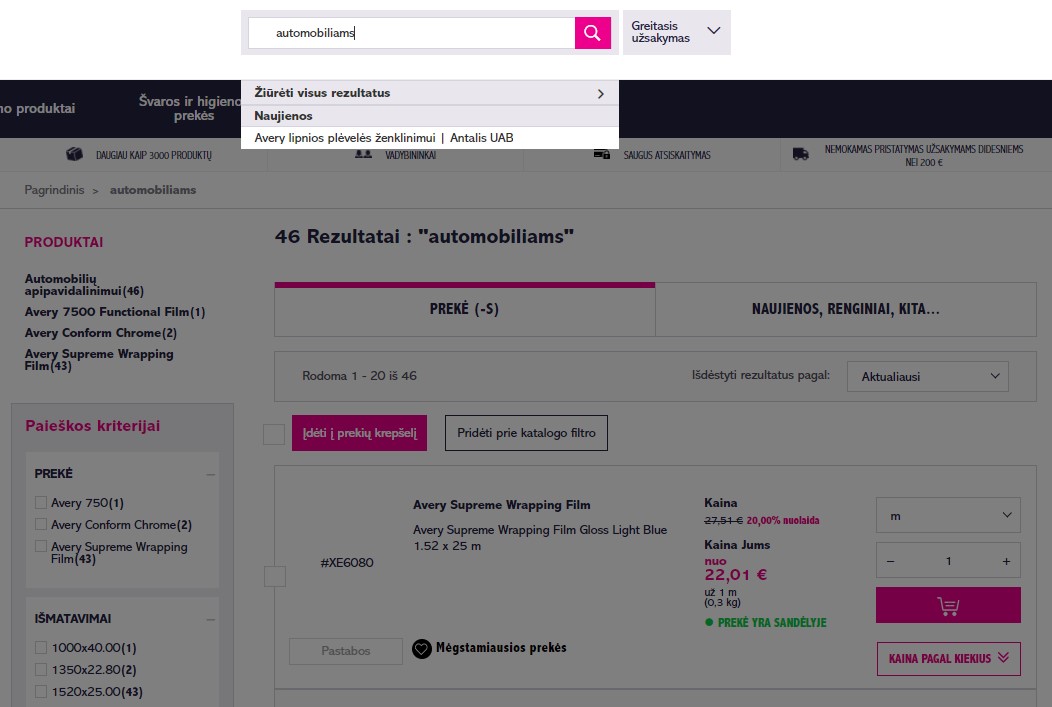1052x707 pixels.
Task: Click Mėgstamiausios prekės label
Action: (x=501, y=648)
